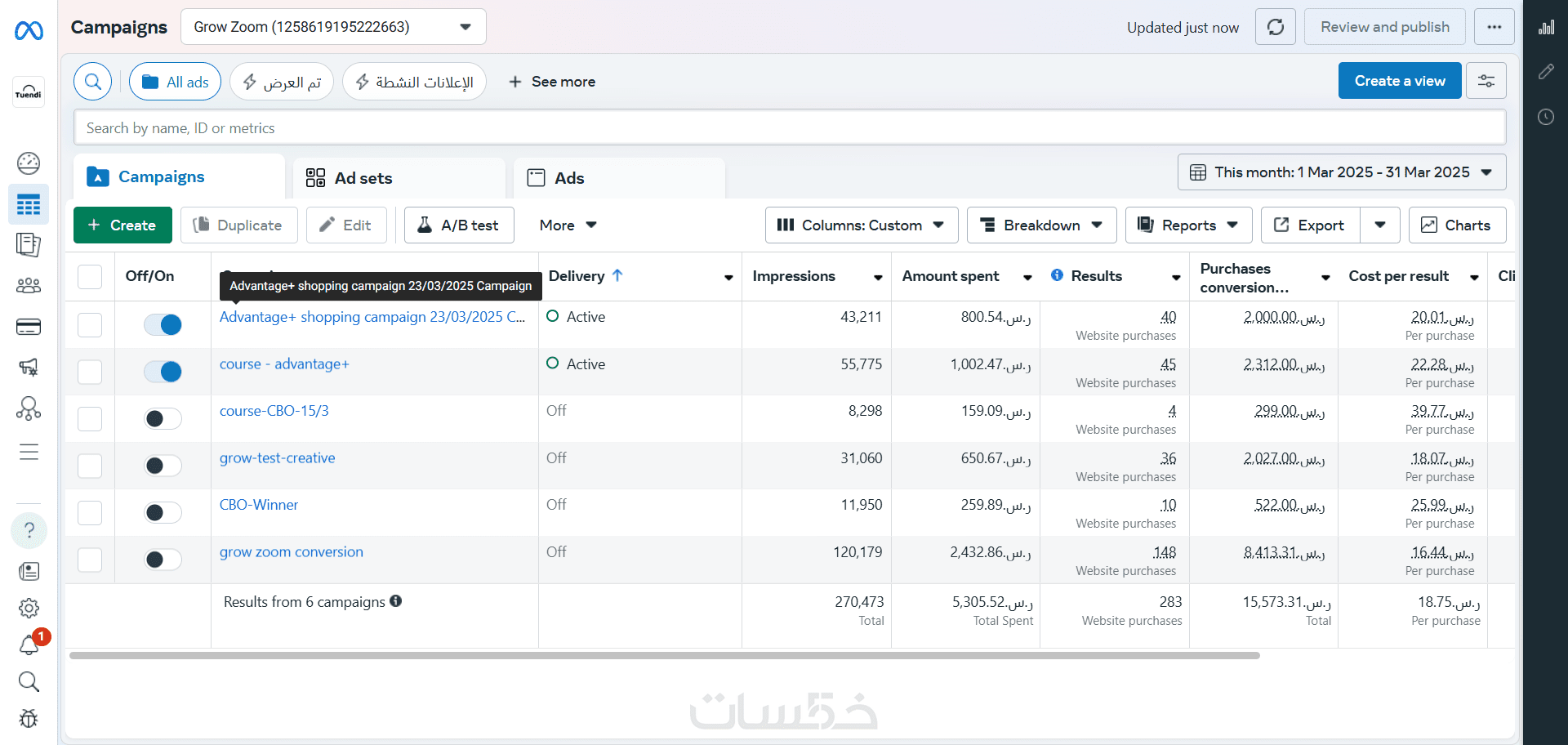The height and width of the screenshot is (745, 1568).
Task: Open the Grow Zoom account dropdown
Action: point(333,27)
